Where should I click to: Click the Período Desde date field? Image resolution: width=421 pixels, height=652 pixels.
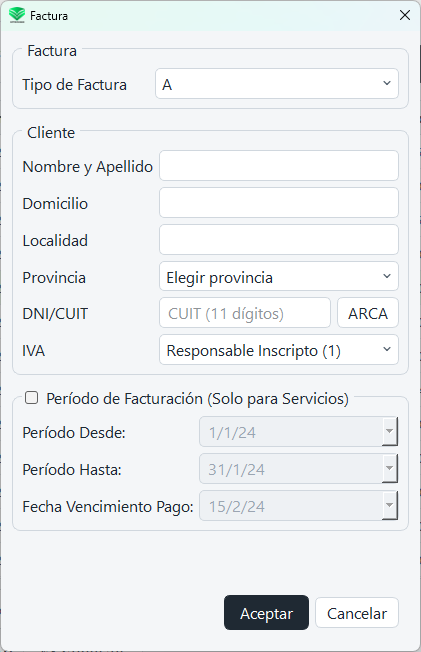click(291, 432)
